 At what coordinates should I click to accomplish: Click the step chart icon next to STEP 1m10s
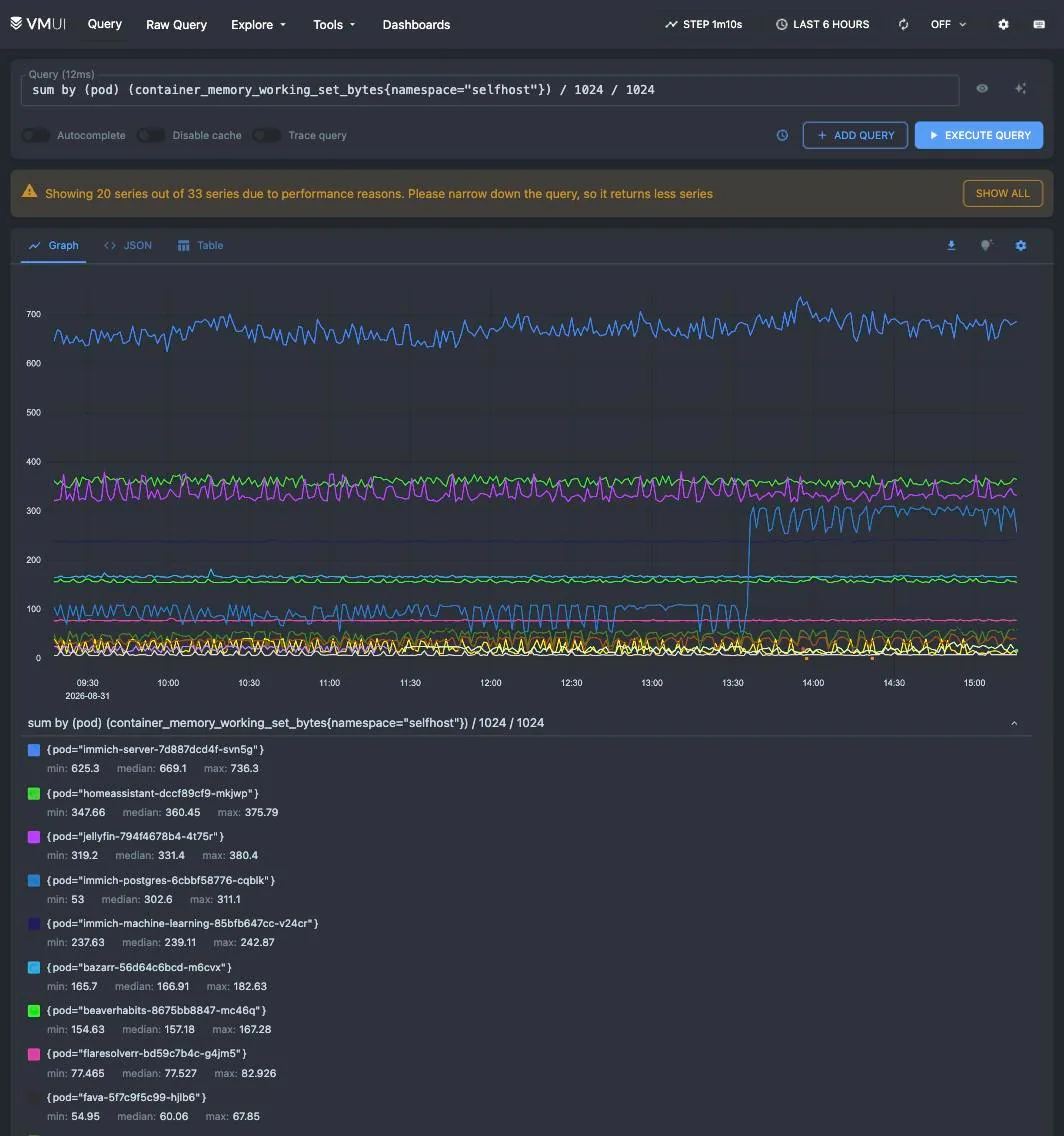[x=671, y=25]
